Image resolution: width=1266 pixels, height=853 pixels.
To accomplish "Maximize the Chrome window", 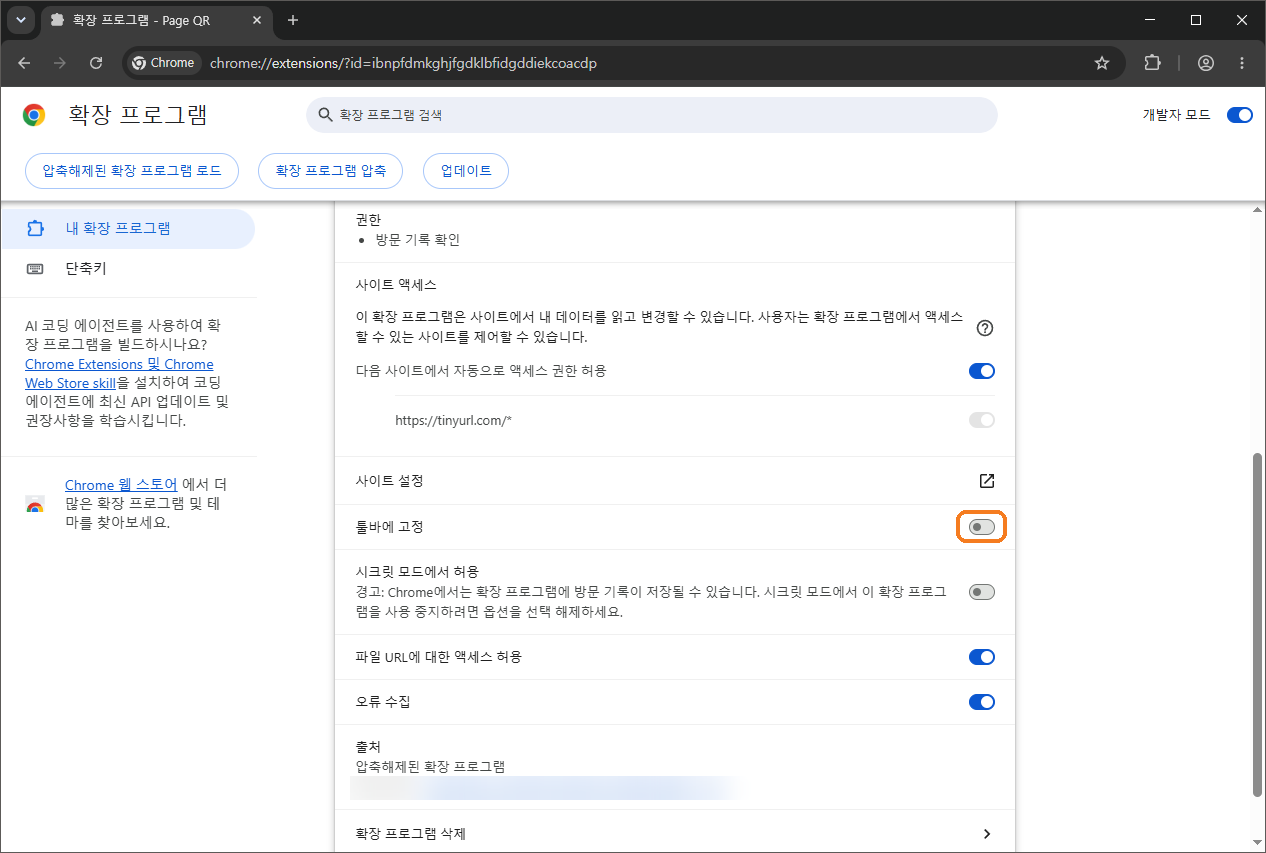I will pyautogui.click(x=1196, y=20).
